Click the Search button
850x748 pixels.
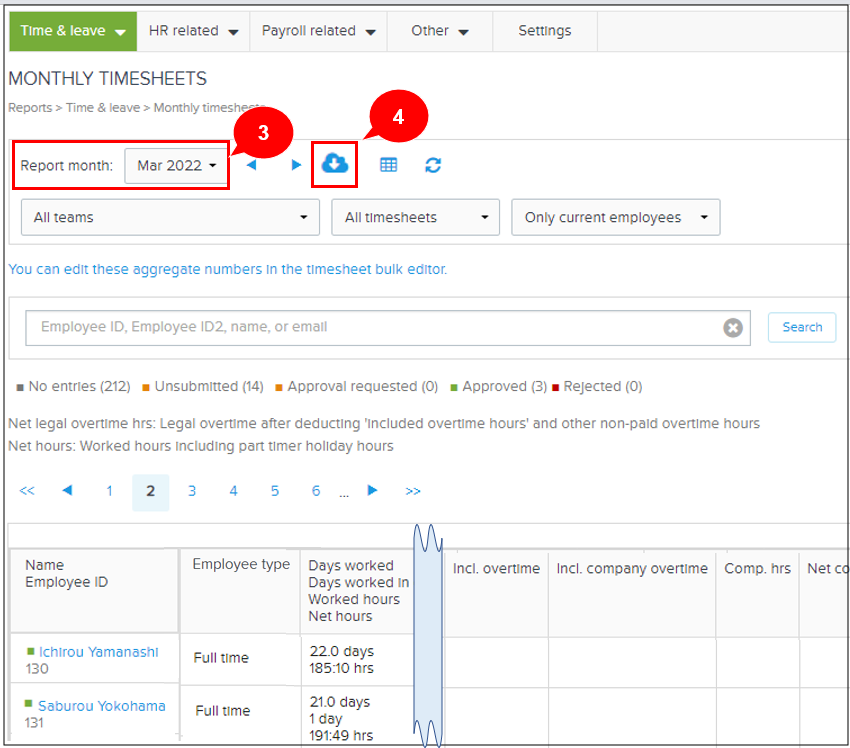tap(801, 327)
